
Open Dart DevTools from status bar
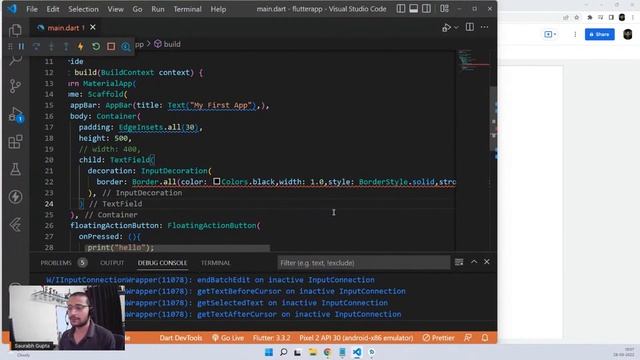(x=181, y=338)
